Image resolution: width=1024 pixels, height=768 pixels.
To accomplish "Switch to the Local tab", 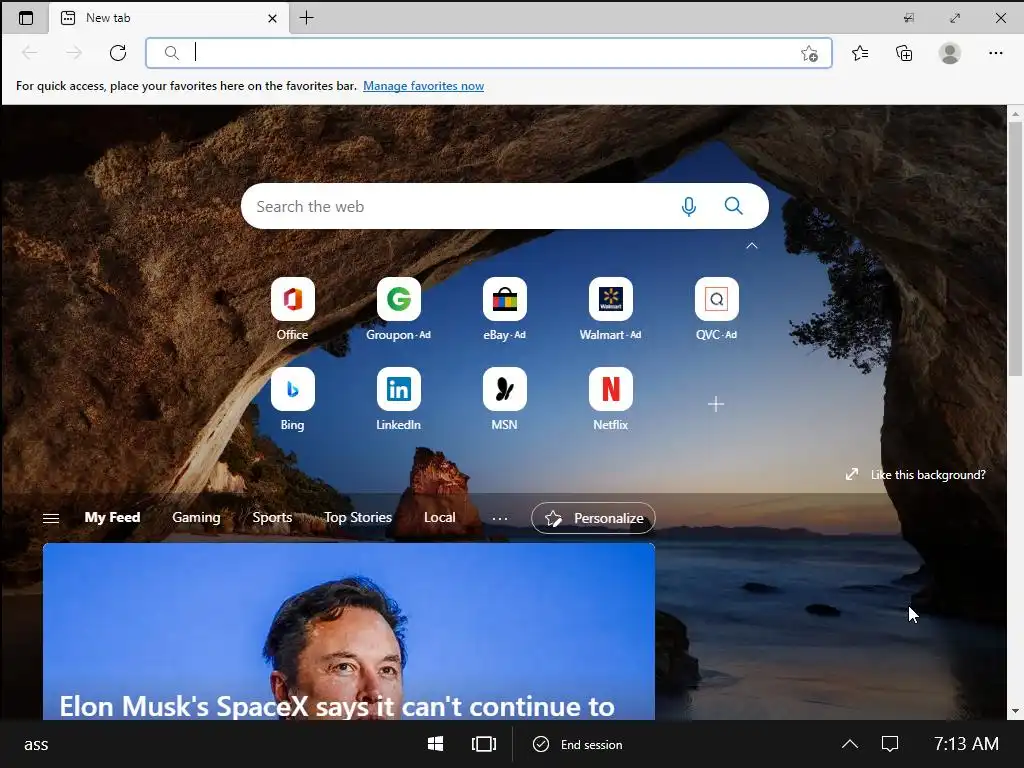I will click(440, 517).
